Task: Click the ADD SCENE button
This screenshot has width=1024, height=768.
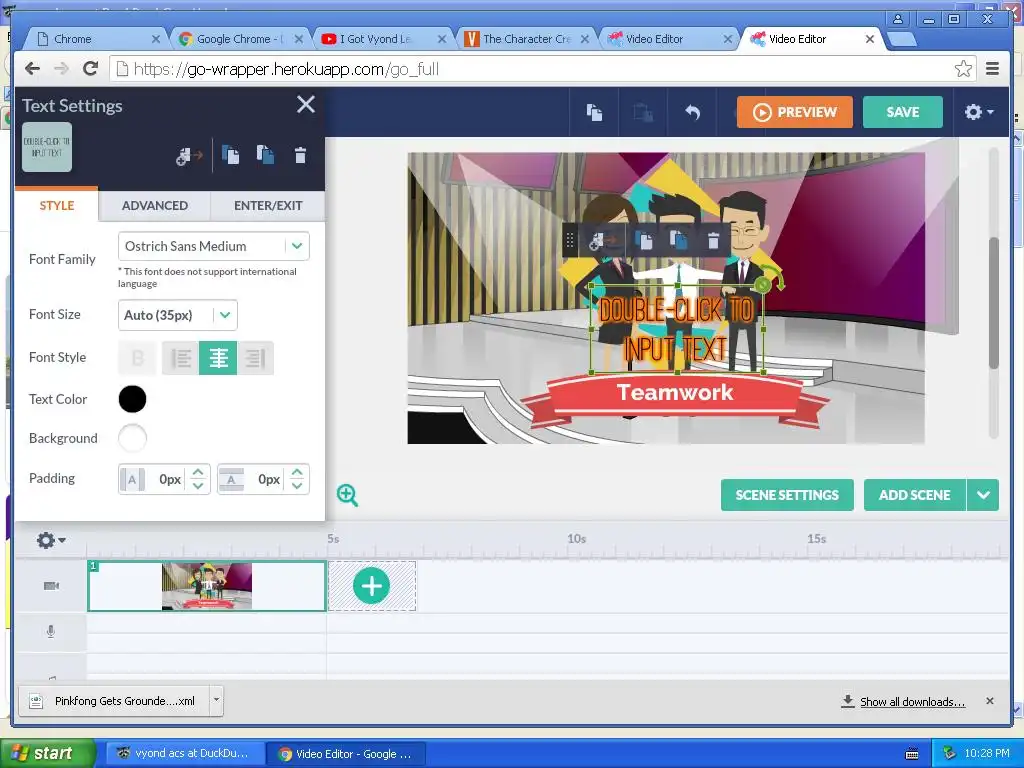Action: (x=914, y=495)
